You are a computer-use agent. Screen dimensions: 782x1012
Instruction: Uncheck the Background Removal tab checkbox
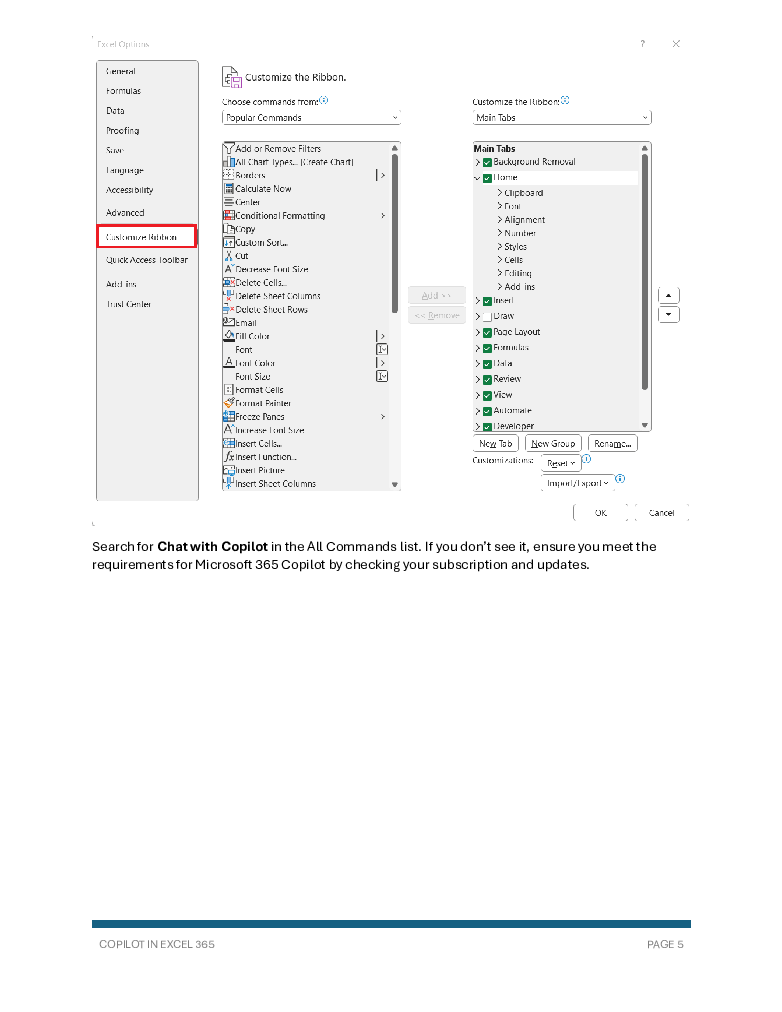[x=487, y=163]
